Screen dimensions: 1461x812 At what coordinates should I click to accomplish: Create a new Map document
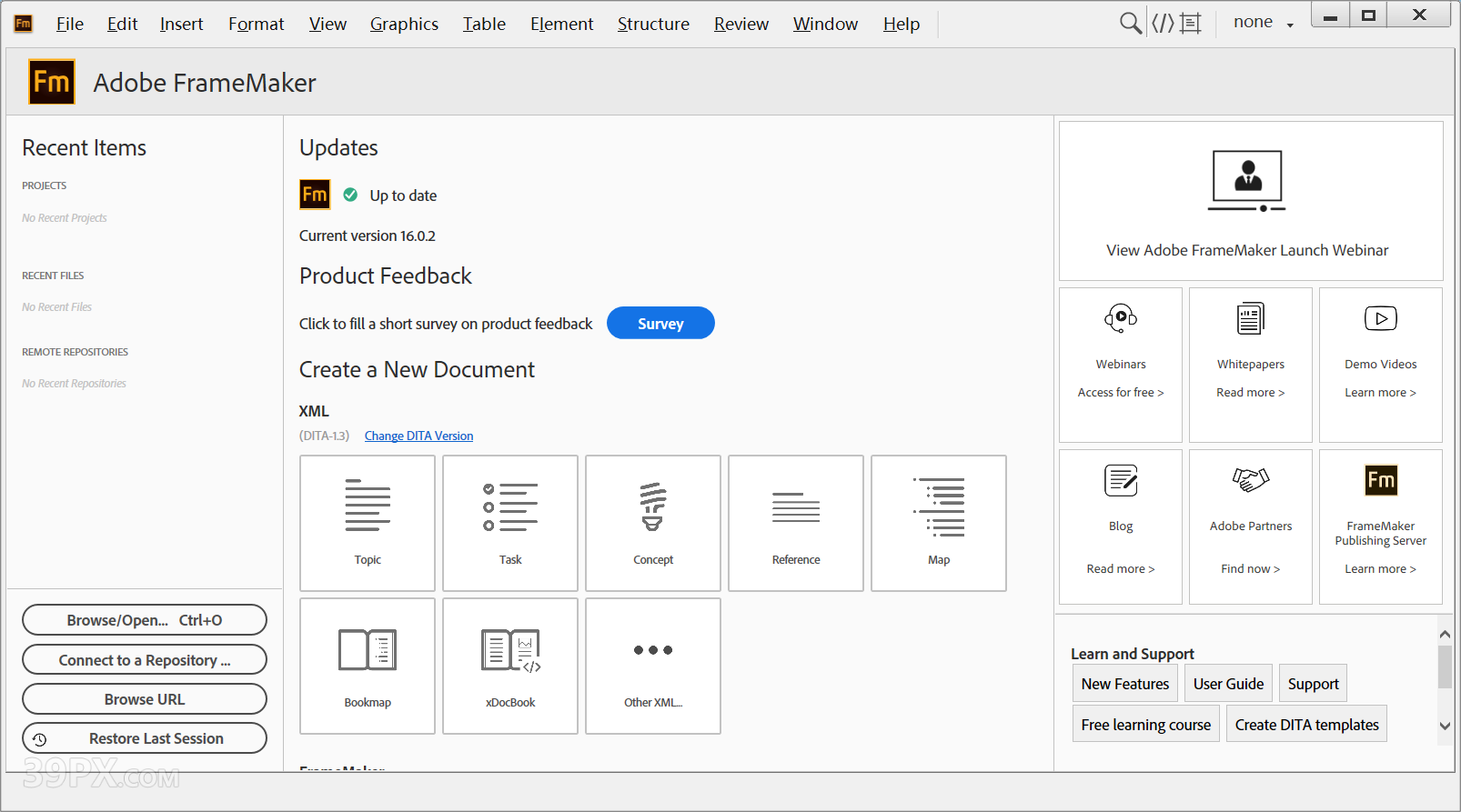[939, 523]
